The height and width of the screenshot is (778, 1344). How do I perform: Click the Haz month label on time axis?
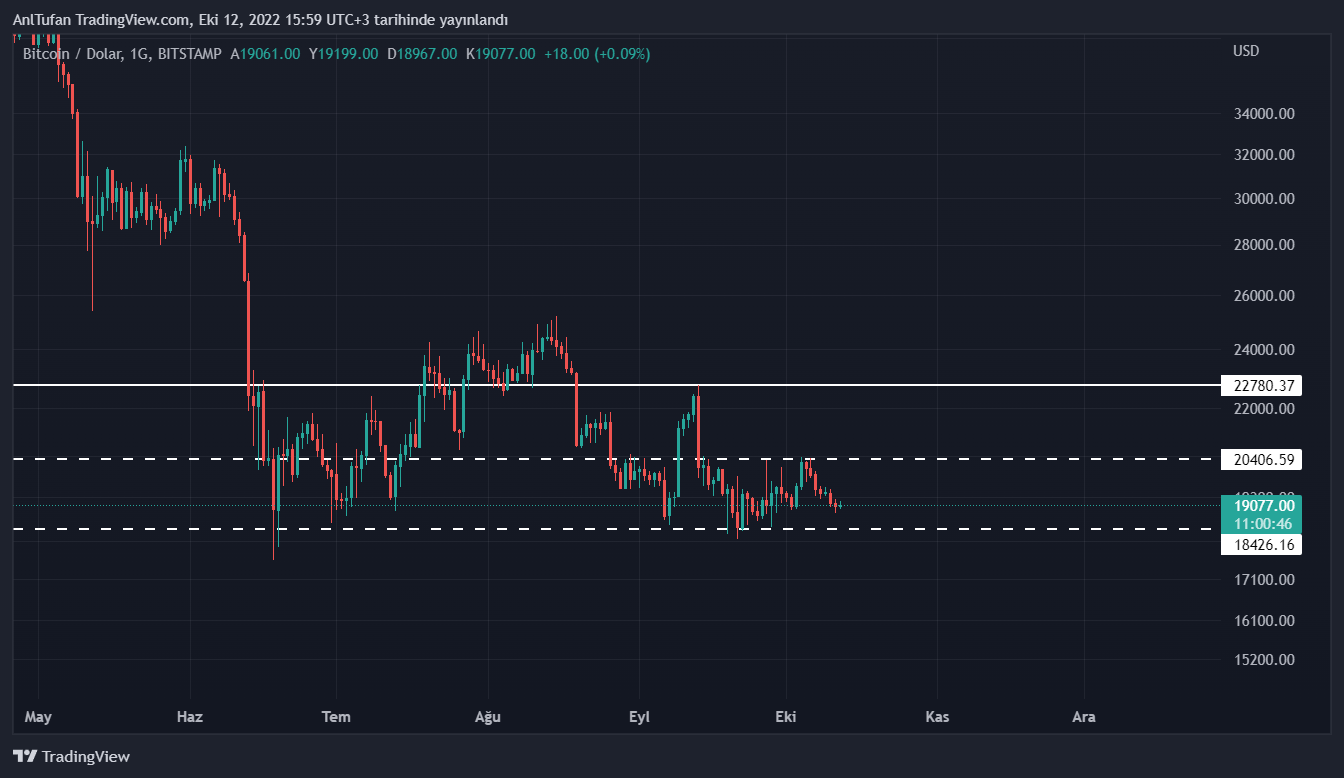pos(189,717)
